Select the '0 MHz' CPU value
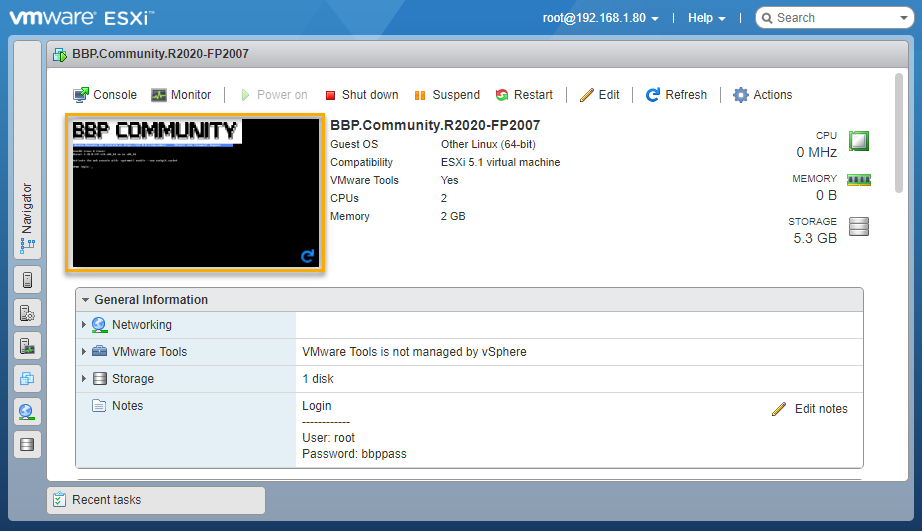 (817, 152)
